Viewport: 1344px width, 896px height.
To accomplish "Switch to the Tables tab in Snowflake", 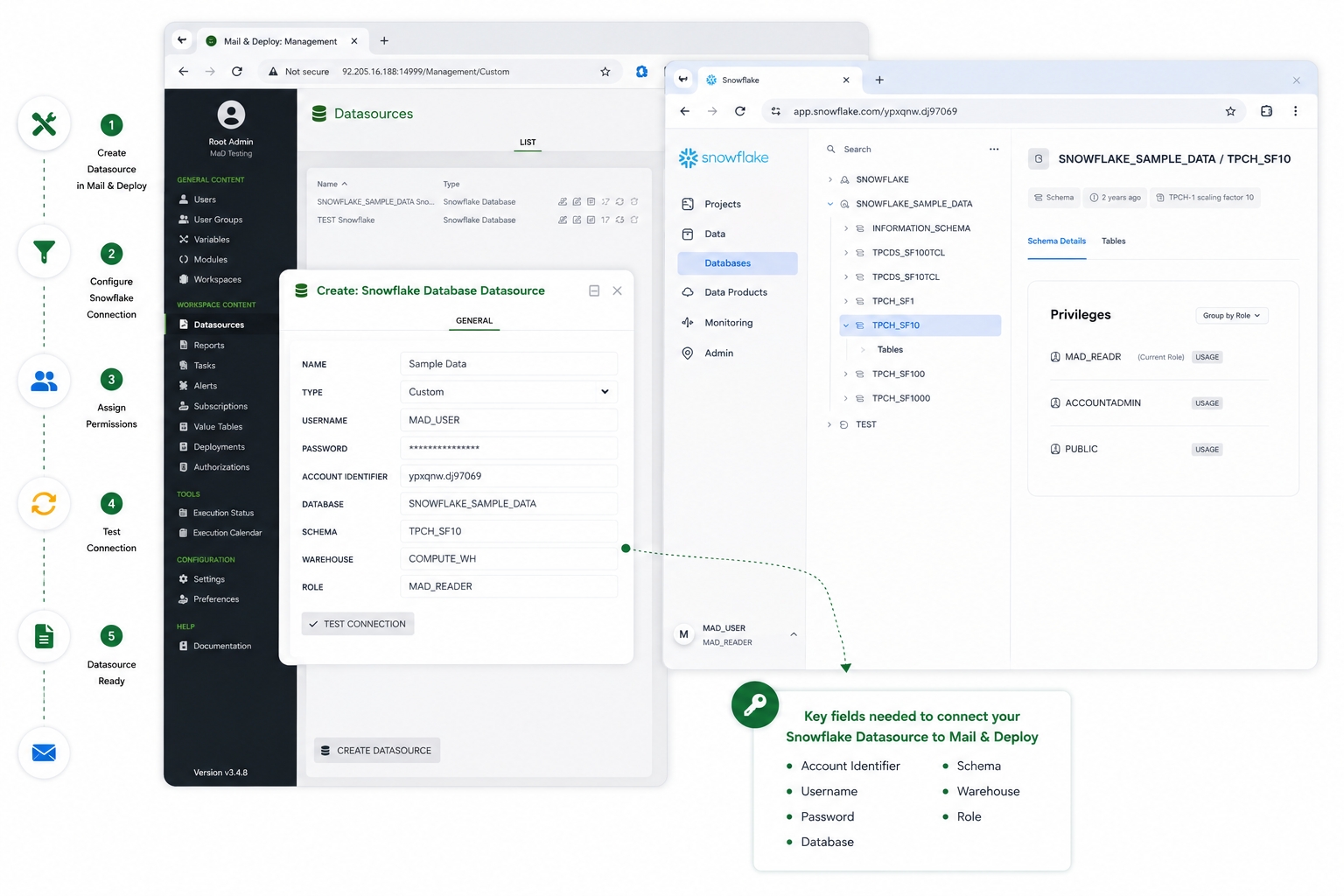I will tap(1114, 241).
